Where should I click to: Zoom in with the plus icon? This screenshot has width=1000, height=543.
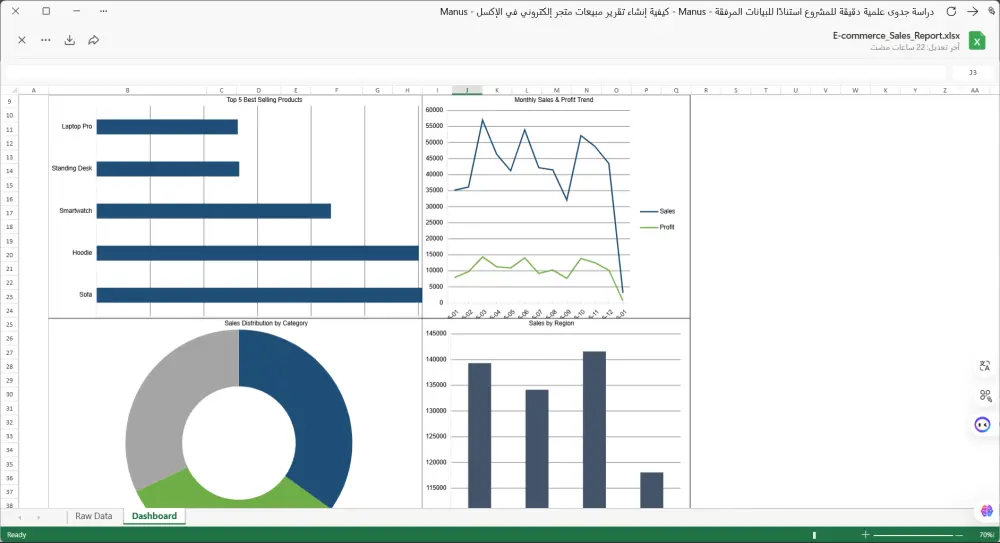(x=865, y=535)
